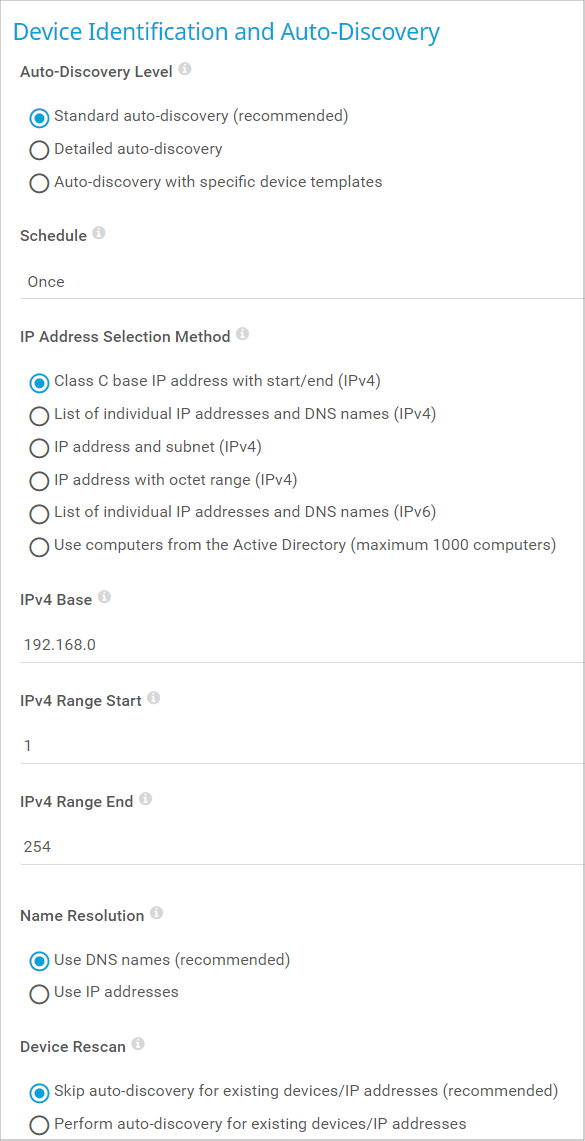Click the Schedule help info icon
585x1141 pixels.
(x=99, y=234)
